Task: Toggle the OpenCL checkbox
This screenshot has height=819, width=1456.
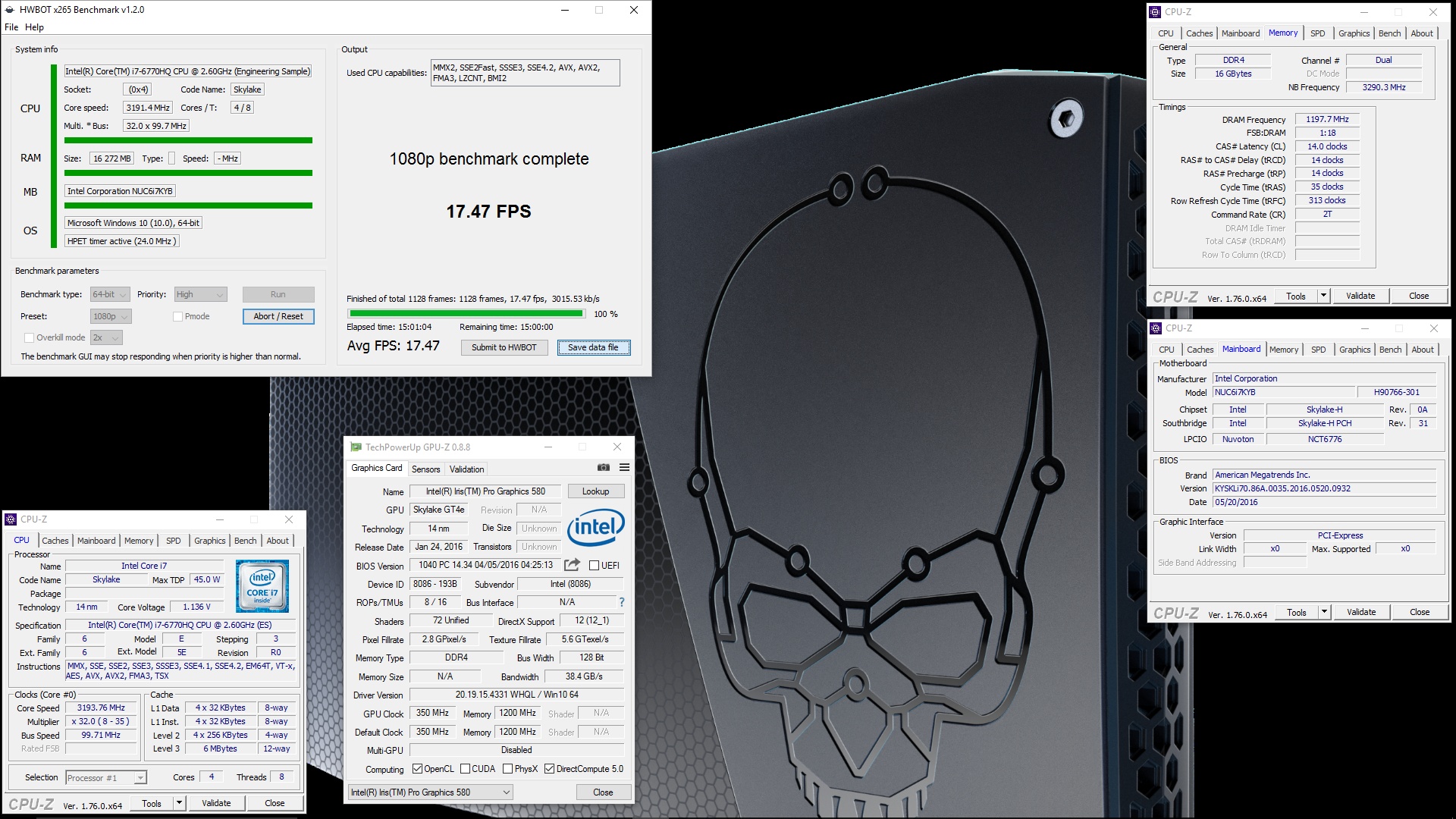Action: (417, 768)
